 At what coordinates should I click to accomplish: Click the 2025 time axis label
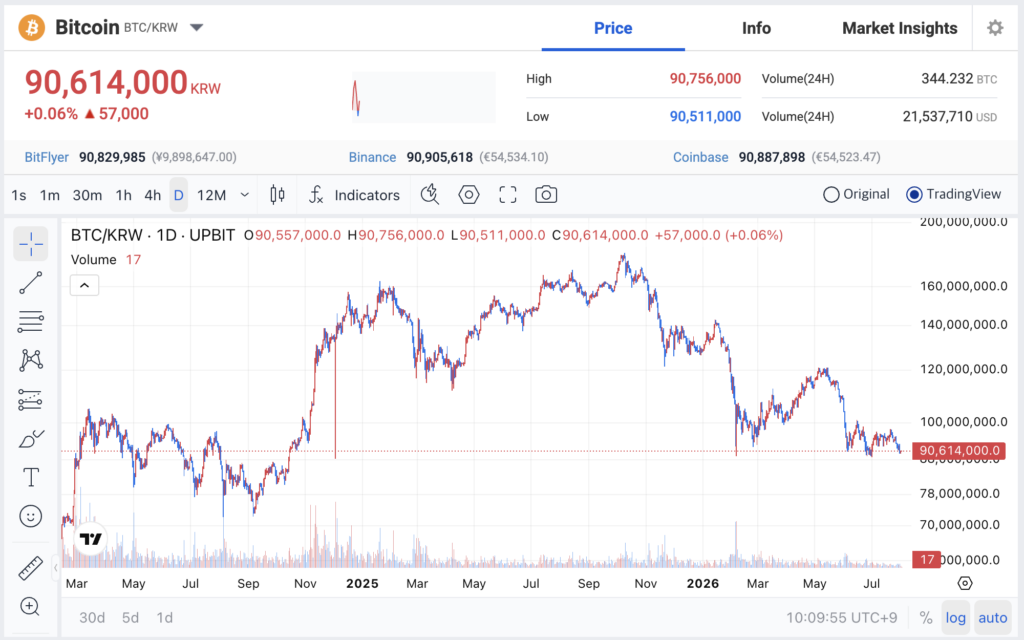tap(362, 583)
